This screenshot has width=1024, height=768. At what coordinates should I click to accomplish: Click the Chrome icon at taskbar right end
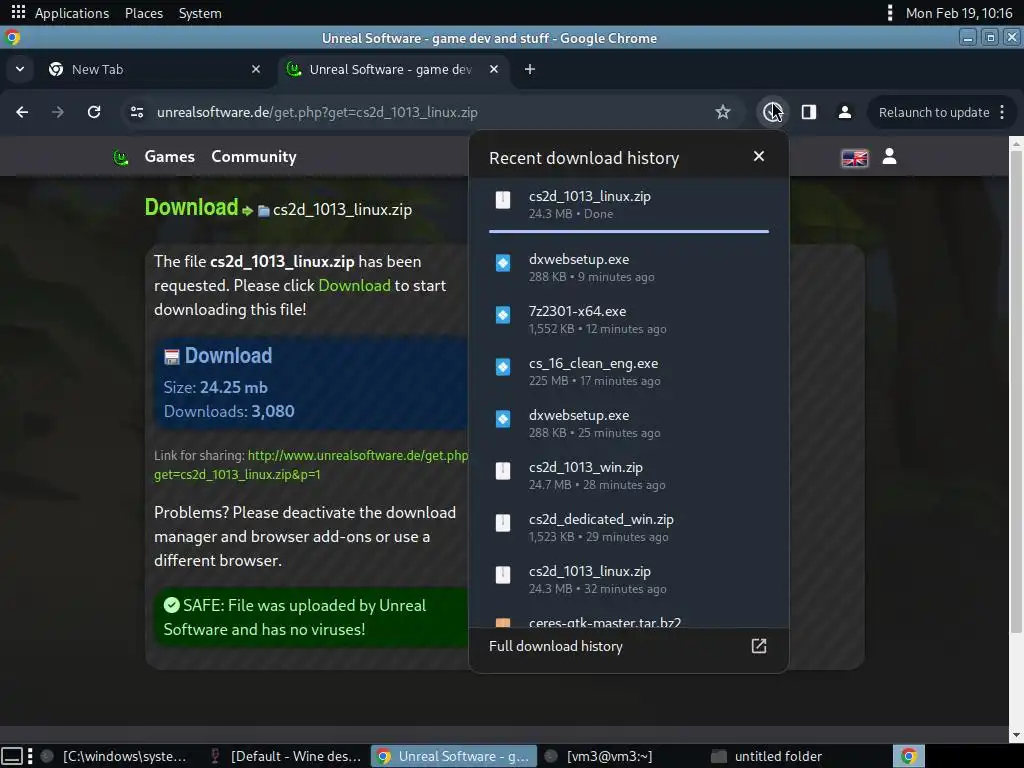908,756
